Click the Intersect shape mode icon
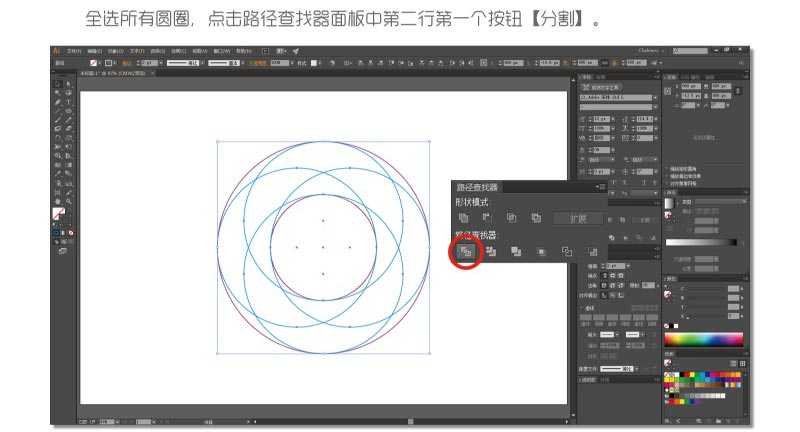 point(511,218)
